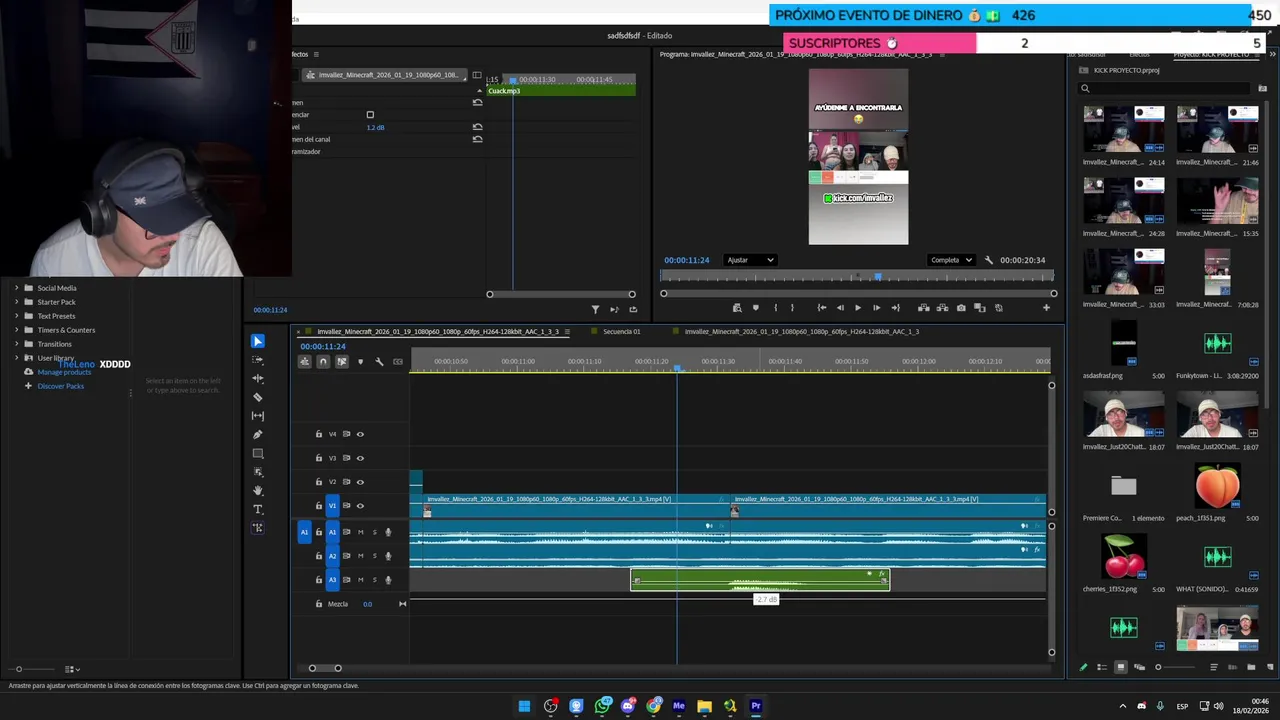The width and height of the screenshot is (1280, 720).
Task: Click the Mark In bracket button
Action: click(x=774, y=308)
